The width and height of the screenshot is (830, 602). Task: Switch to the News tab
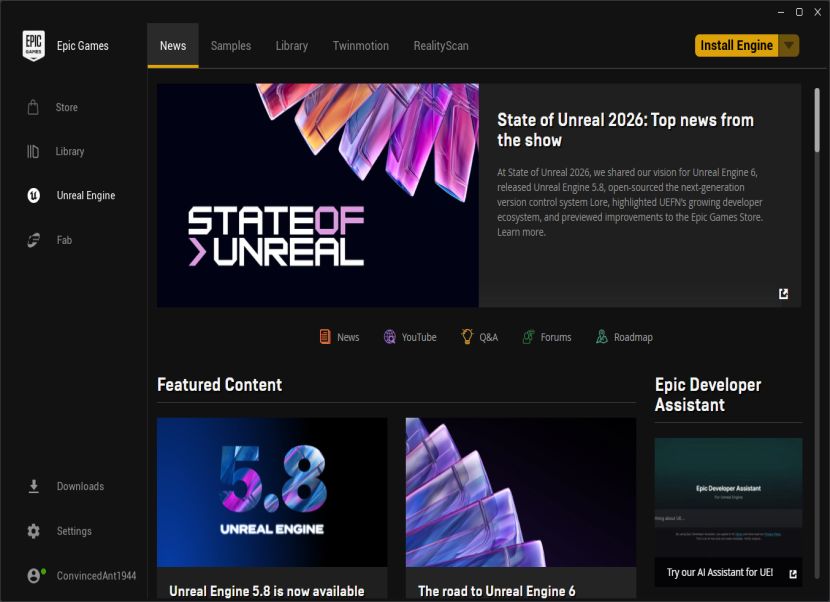173,46
